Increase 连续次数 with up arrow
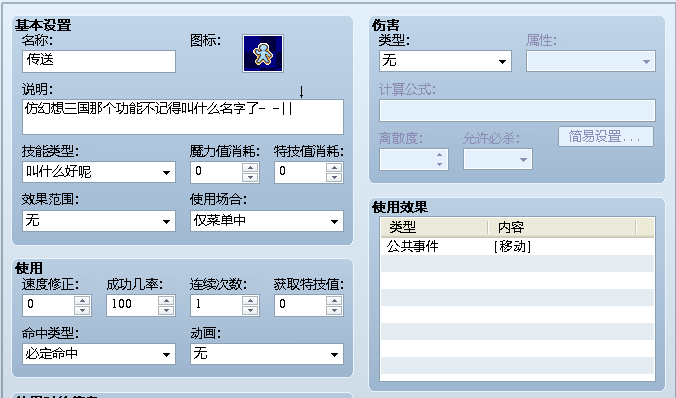The height and width of the screenshot is (398, 676). point(250,301)
